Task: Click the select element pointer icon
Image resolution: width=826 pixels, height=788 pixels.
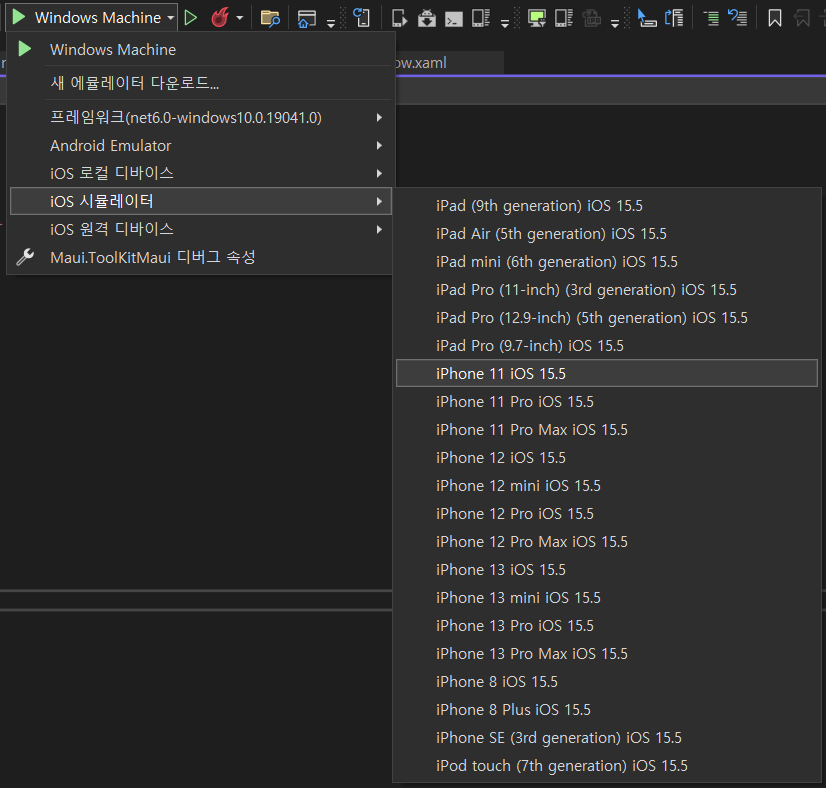Action: coord(646,18)
